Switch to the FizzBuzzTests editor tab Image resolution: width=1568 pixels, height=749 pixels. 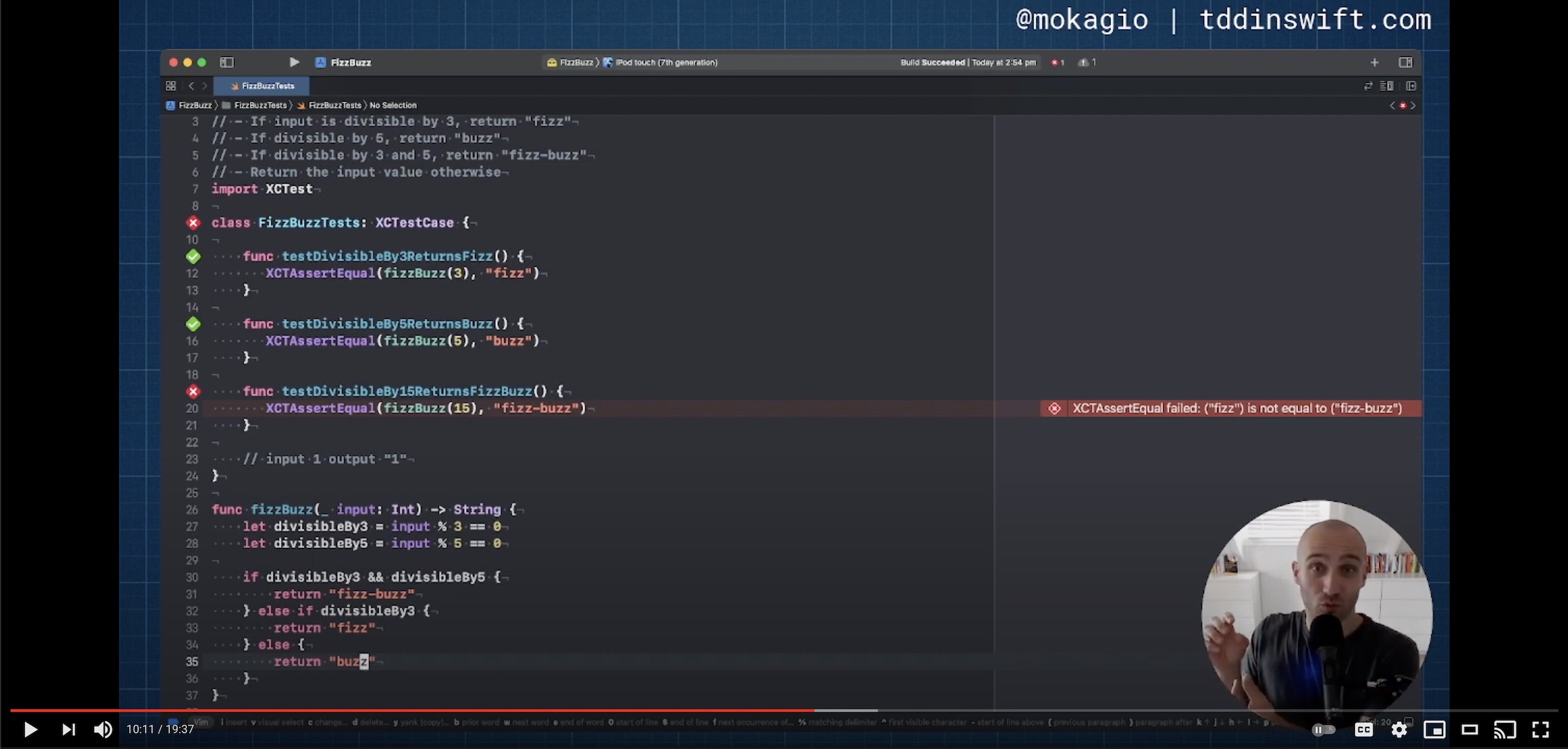262,86
